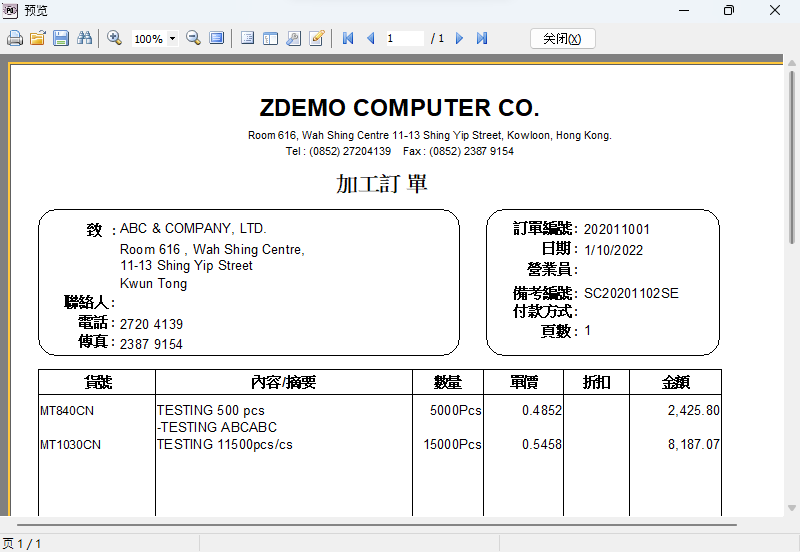800x552 pixels.
Task: Click the 页 1 / 1 status bar text
Action: point(21,544)
